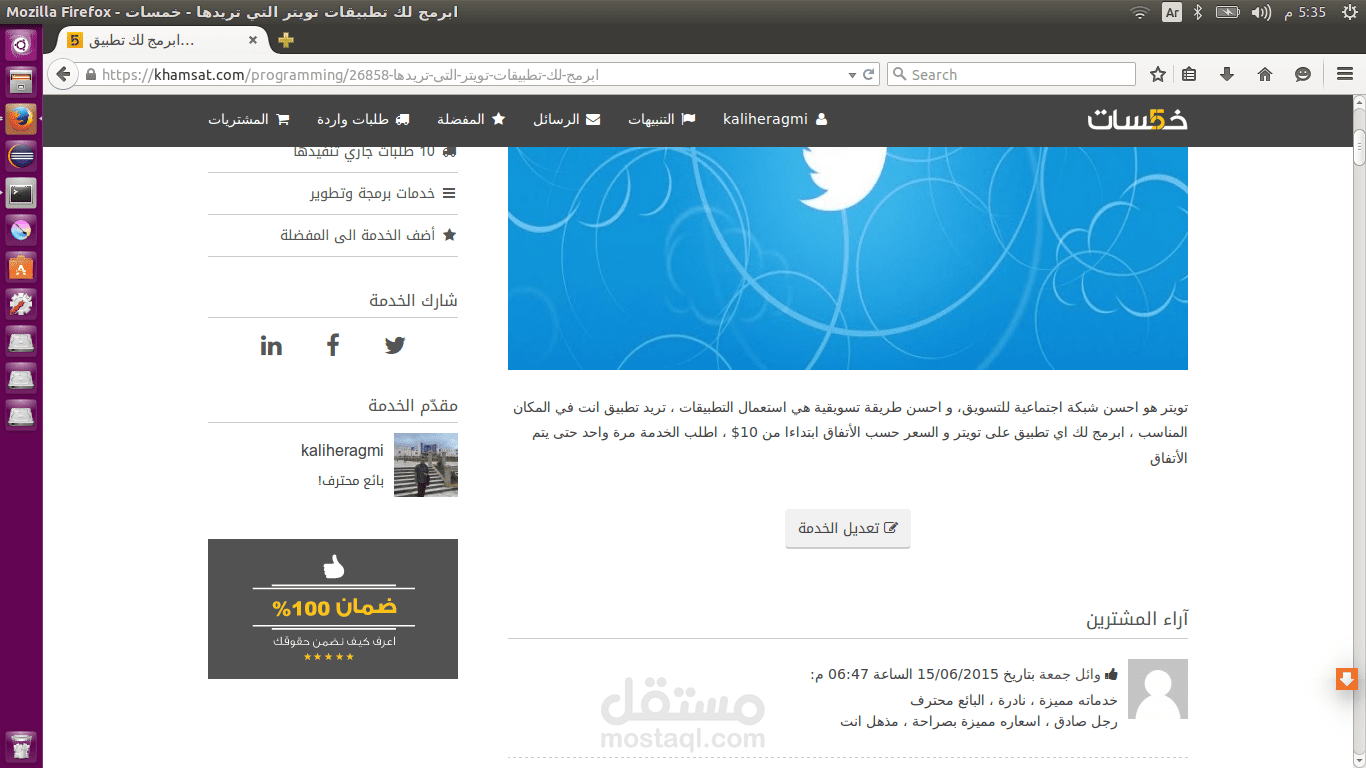Close the khamsat browser tab

[x=253, y=40]
